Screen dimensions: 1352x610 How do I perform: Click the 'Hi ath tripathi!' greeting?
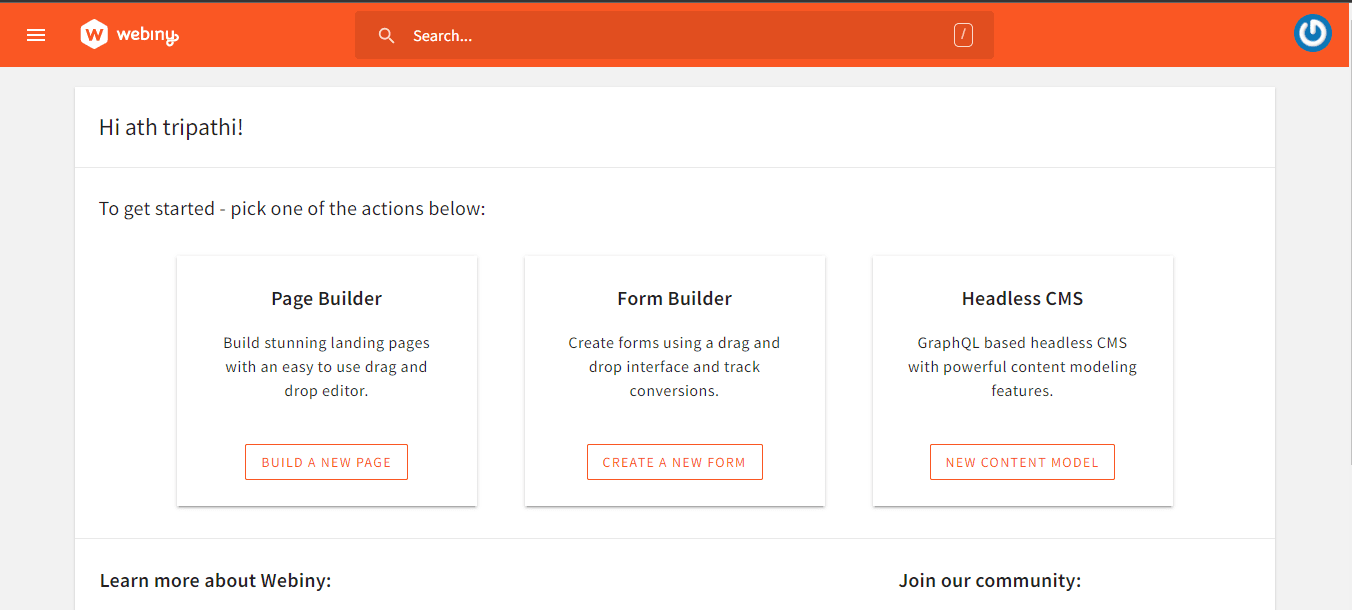[x=171, y=128]
